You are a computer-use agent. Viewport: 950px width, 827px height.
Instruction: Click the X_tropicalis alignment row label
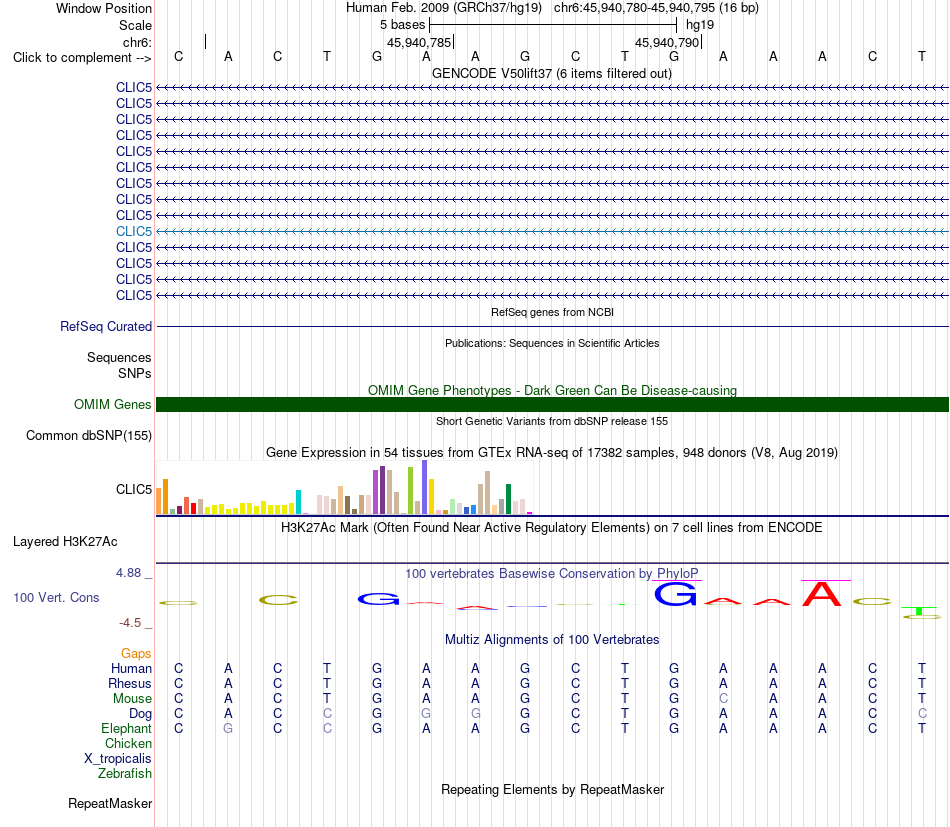point(118,759)
